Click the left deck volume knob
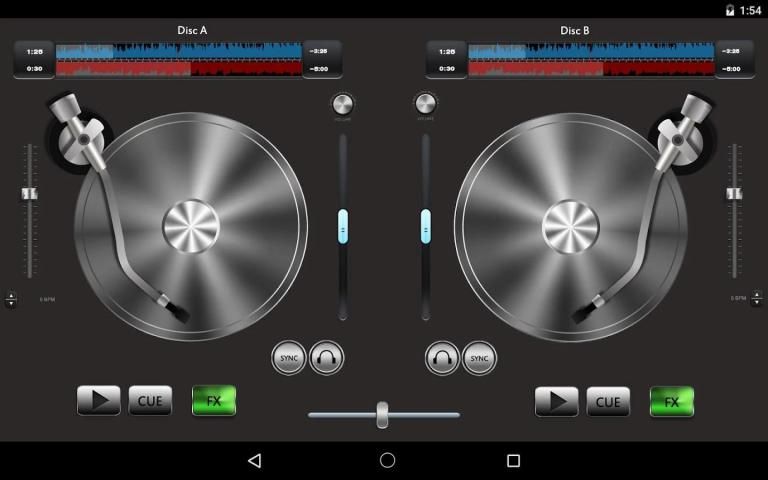768x480 pixels. [342, 104]
